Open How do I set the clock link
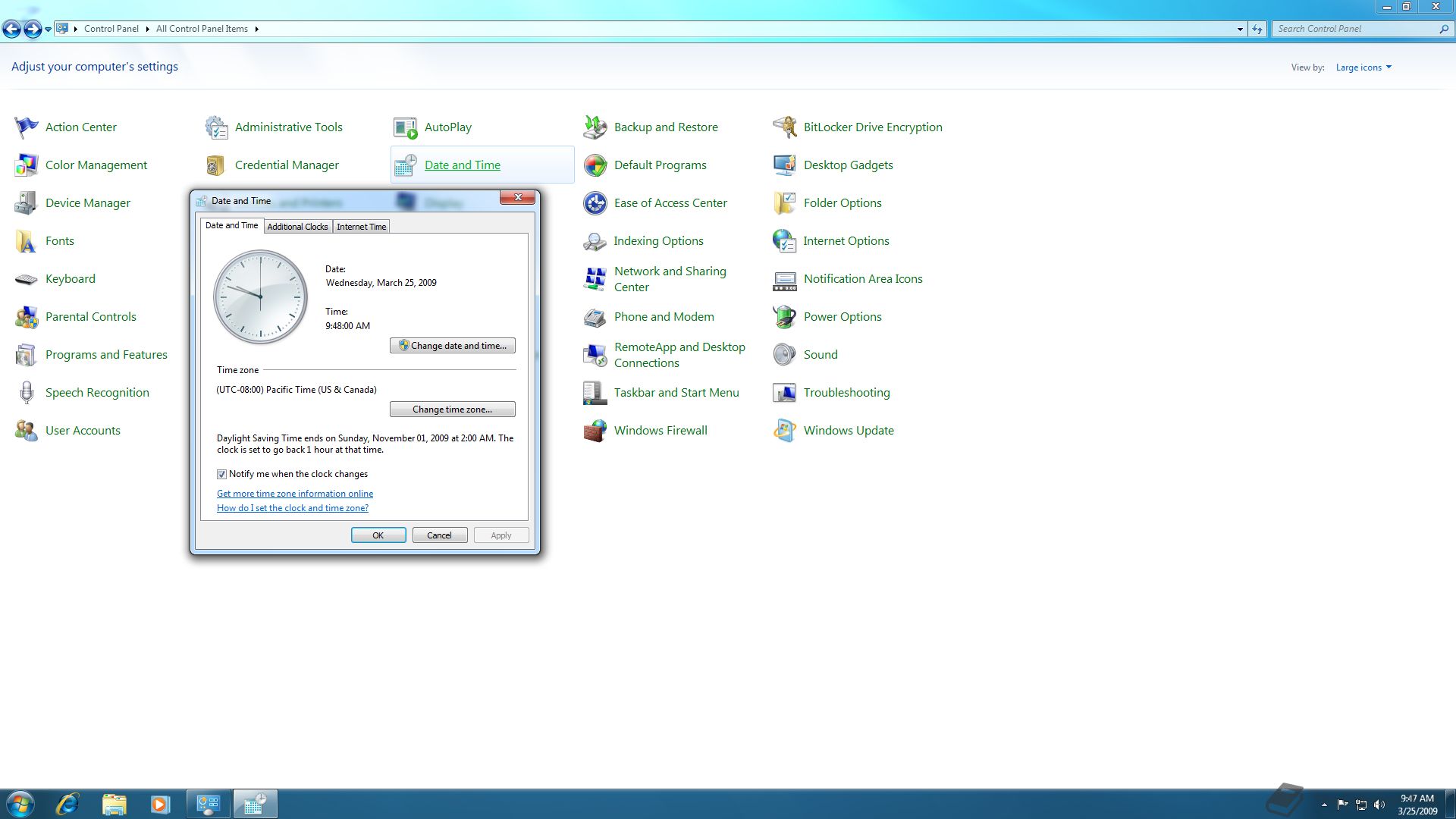The image size is (1456, 819). [293, 508]
